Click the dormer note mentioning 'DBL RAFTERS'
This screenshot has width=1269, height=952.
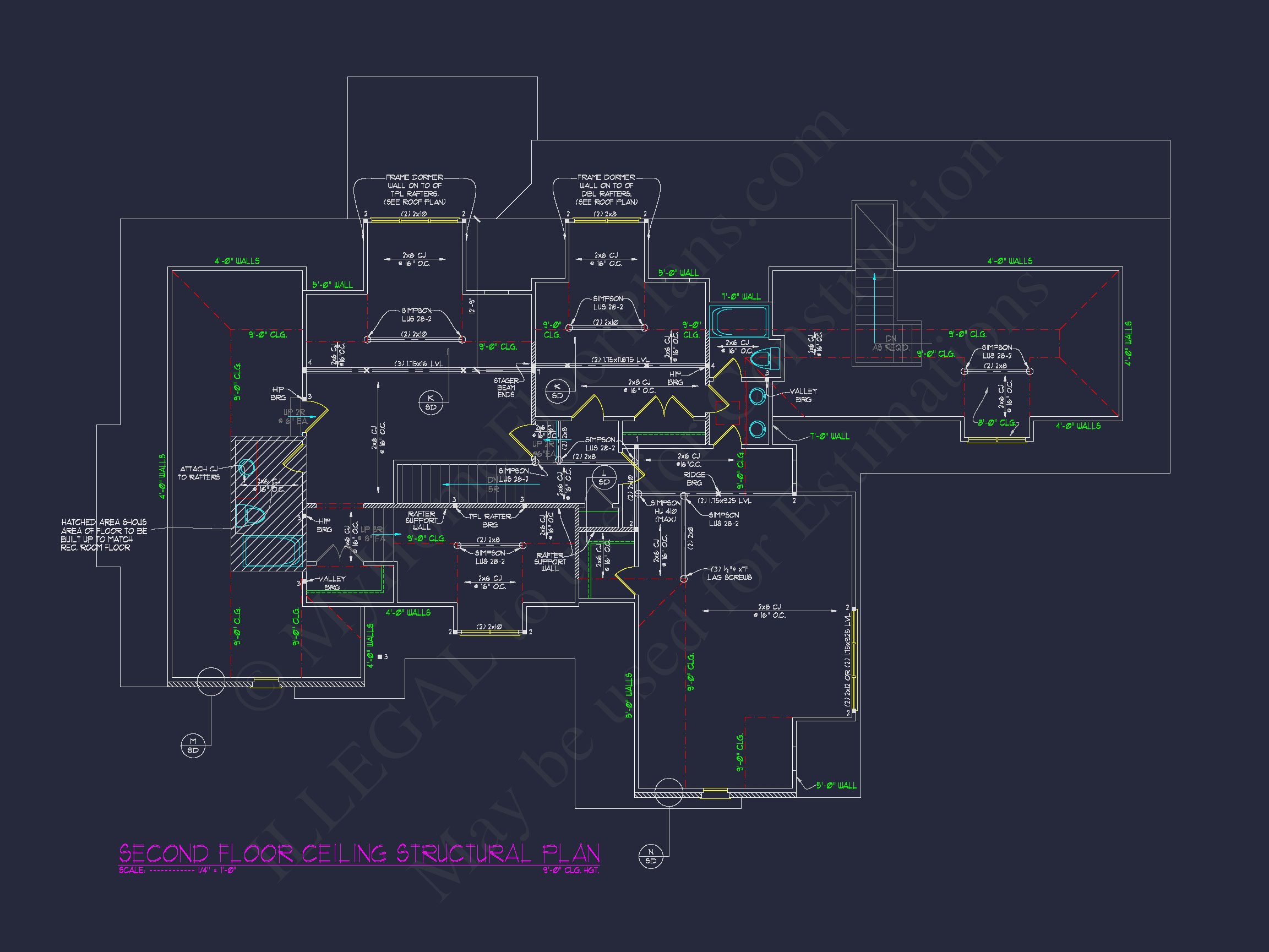[x=606, y=190]
